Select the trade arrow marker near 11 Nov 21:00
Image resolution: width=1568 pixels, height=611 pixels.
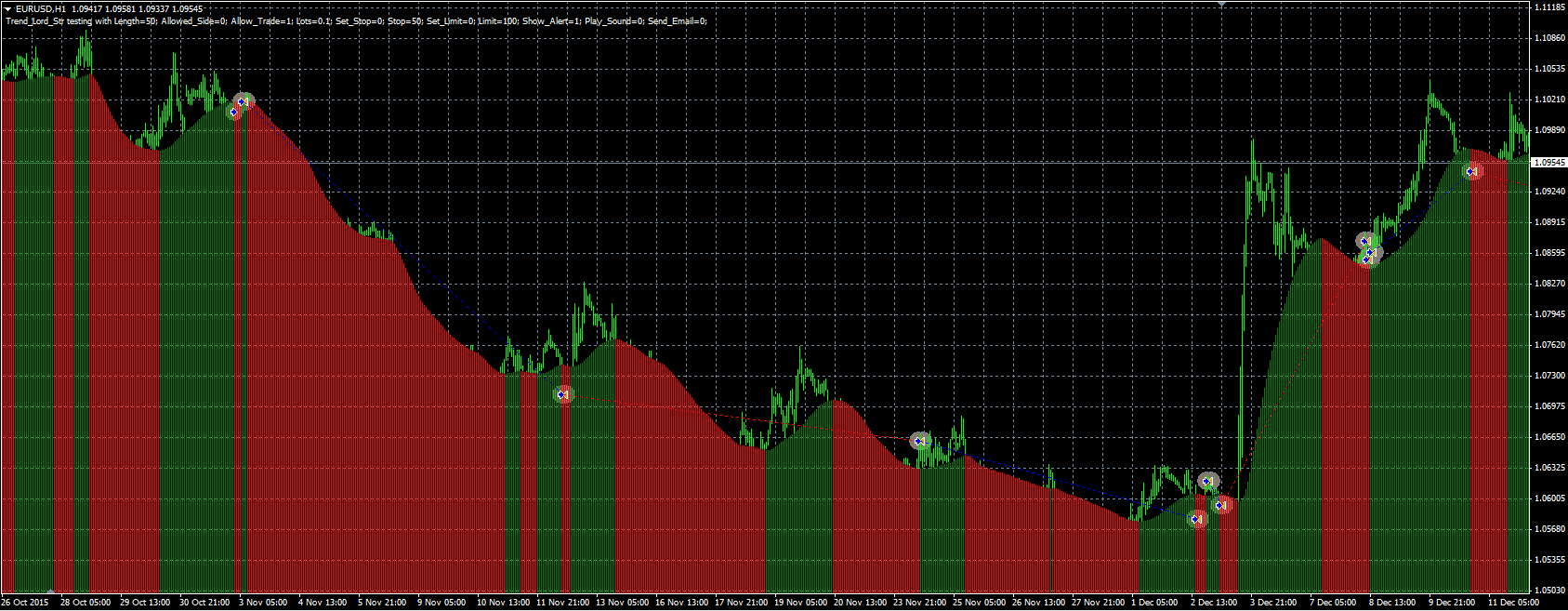tap(563, 394)
